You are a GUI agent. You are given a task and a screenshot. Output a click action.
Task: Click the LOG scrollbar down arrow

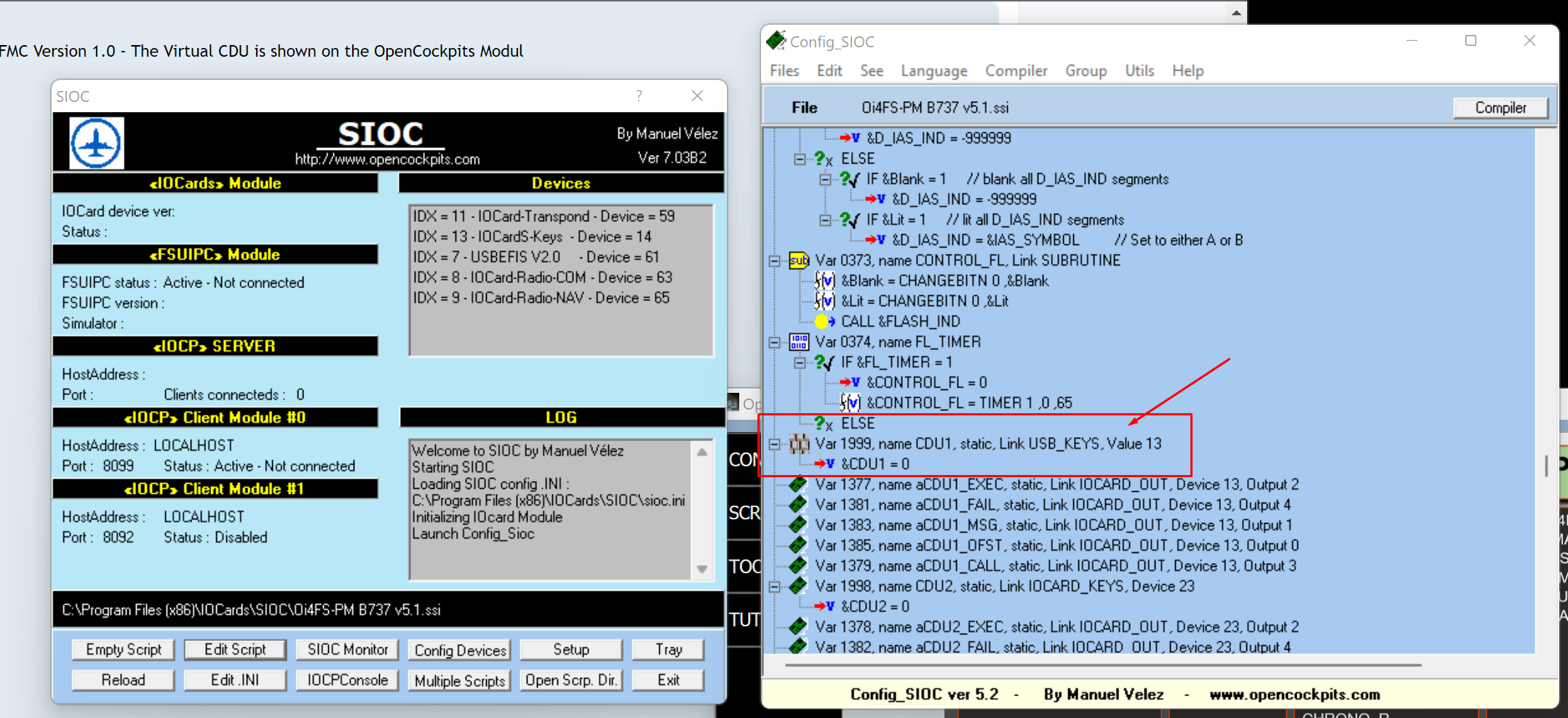click(x=702, y=569)
